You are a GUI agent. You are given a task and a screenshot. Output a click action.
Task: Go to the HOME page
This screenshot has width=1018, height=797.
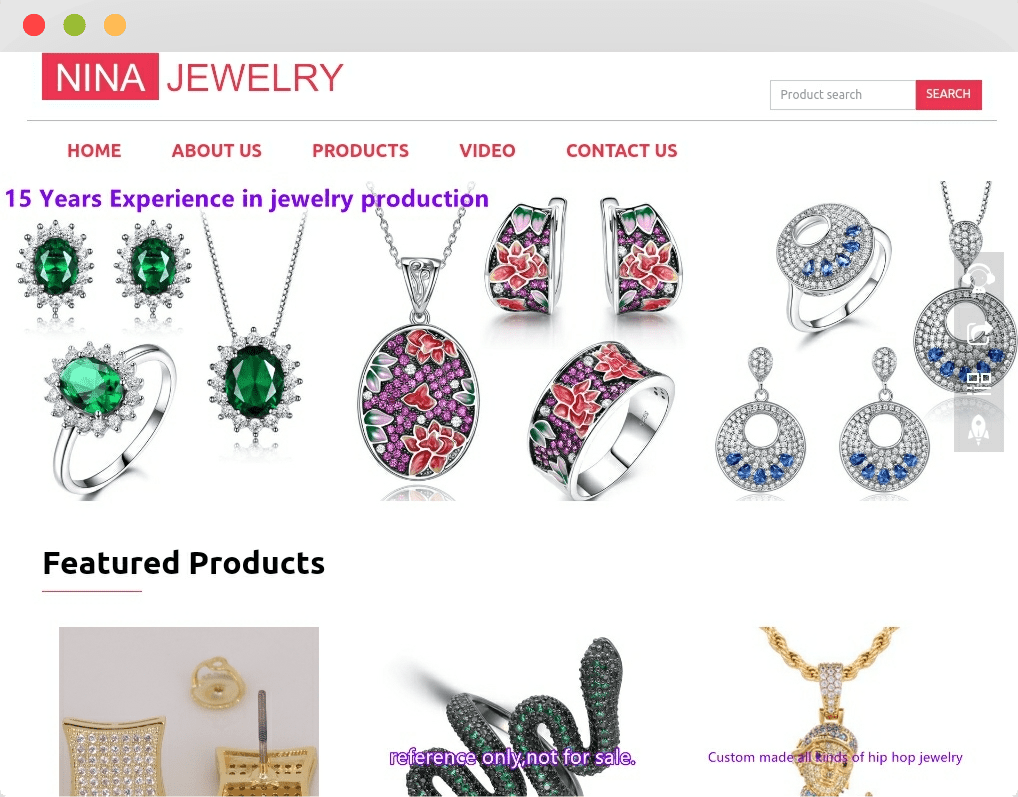(x=94, y=151)
